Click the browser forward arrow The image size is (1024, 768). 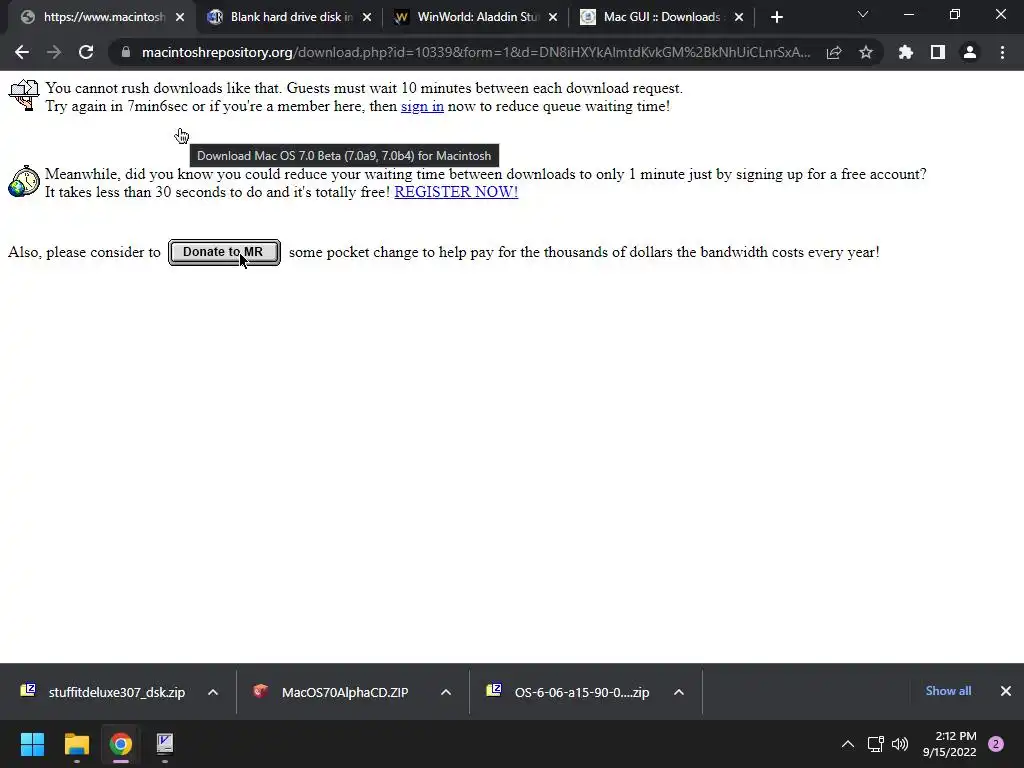coord(54,52)
